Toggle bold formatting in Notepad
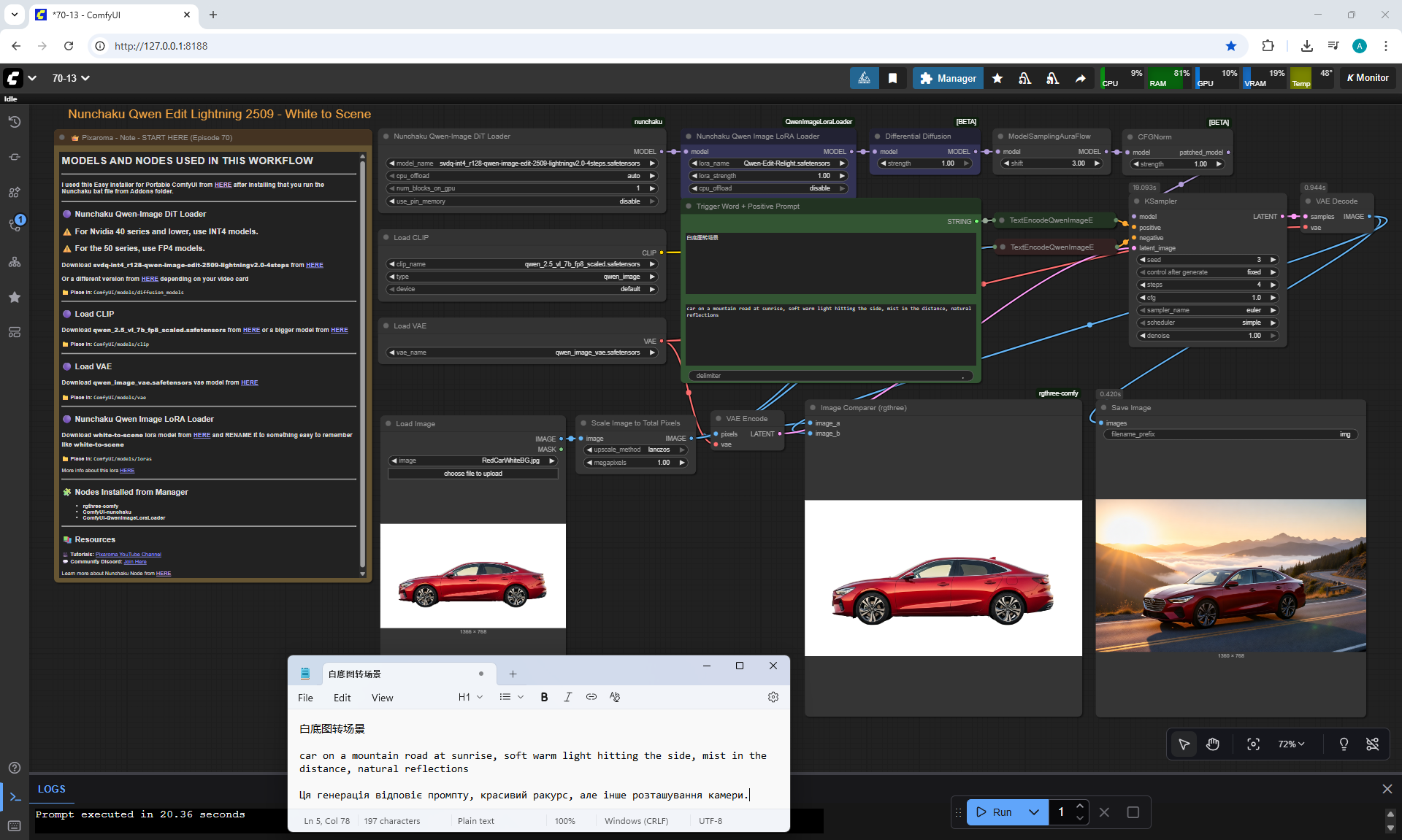The height and width of the screenshot is (840, 1402). (x=544, y=697)
